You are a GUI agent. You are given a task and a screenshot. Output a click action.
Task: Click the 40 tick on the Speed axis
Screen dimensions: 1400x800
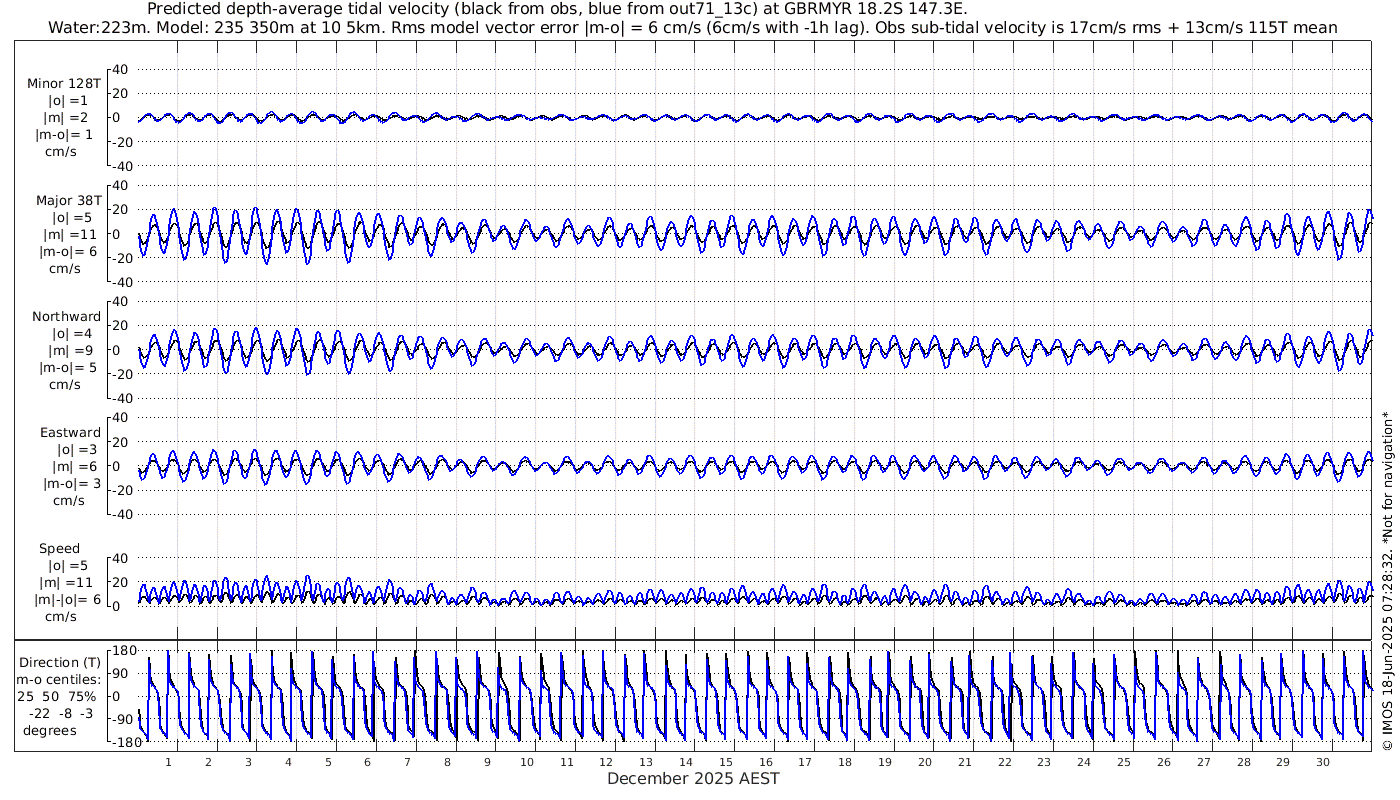120,558
